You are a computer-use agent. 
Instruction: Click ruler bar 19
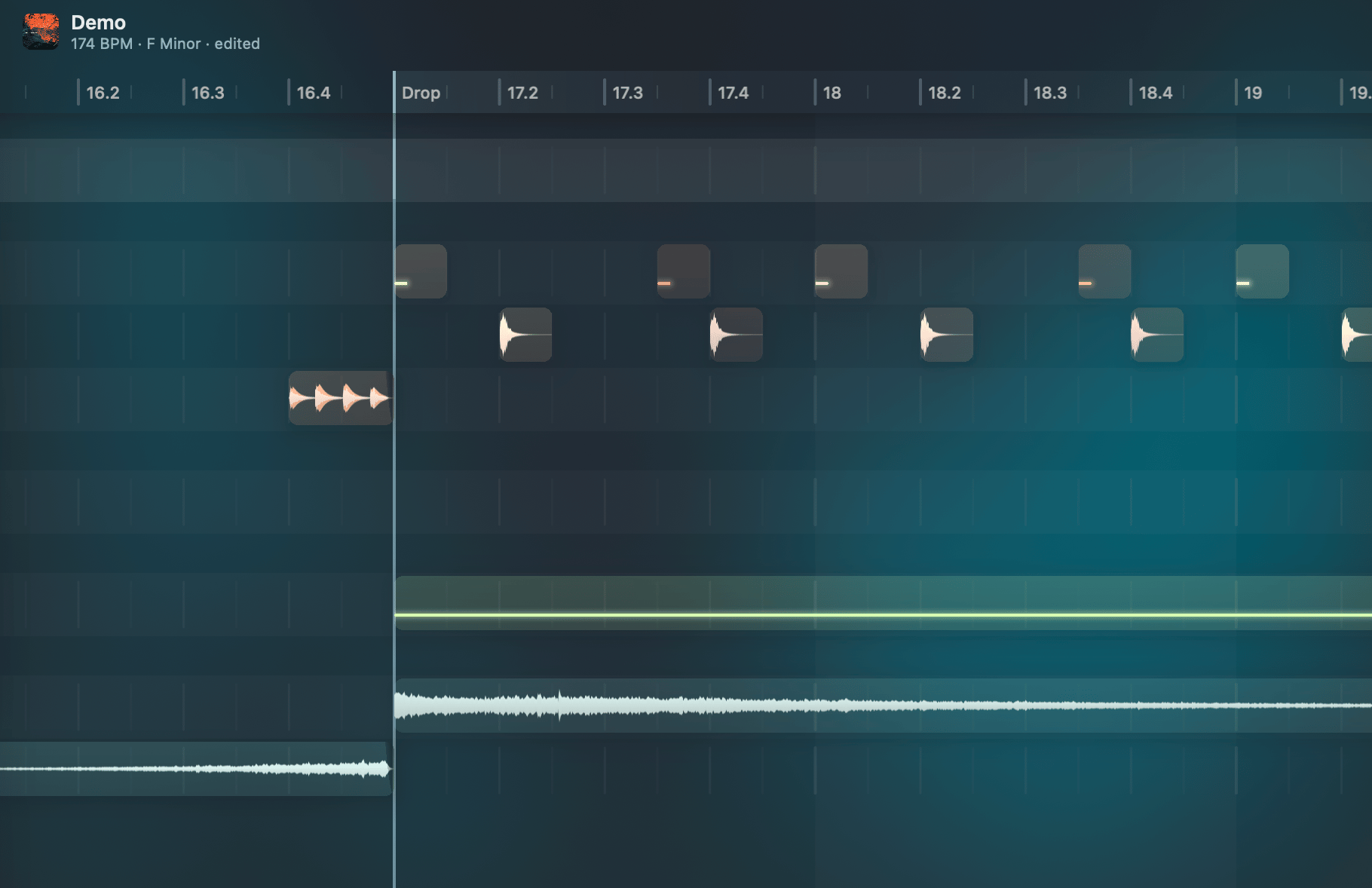tap(1253, 93)
